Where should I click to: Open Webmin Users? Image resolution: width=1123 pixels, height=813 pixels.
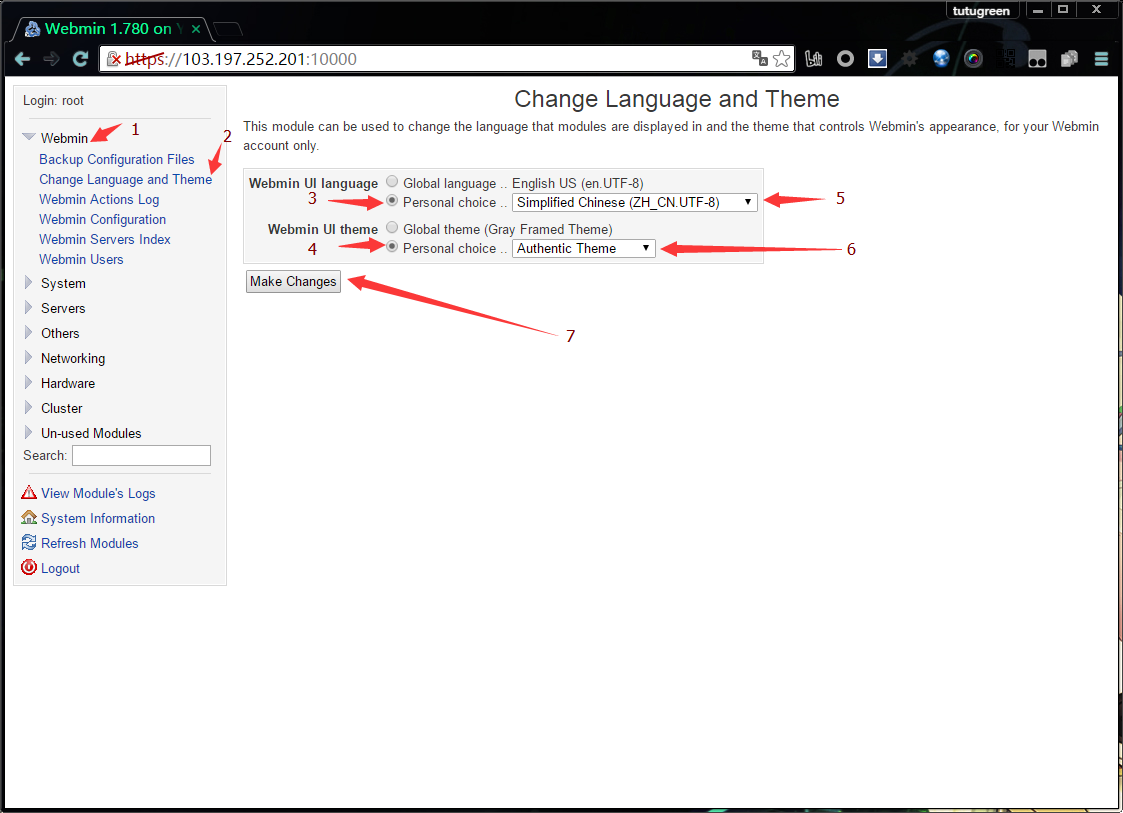(82, 259)
